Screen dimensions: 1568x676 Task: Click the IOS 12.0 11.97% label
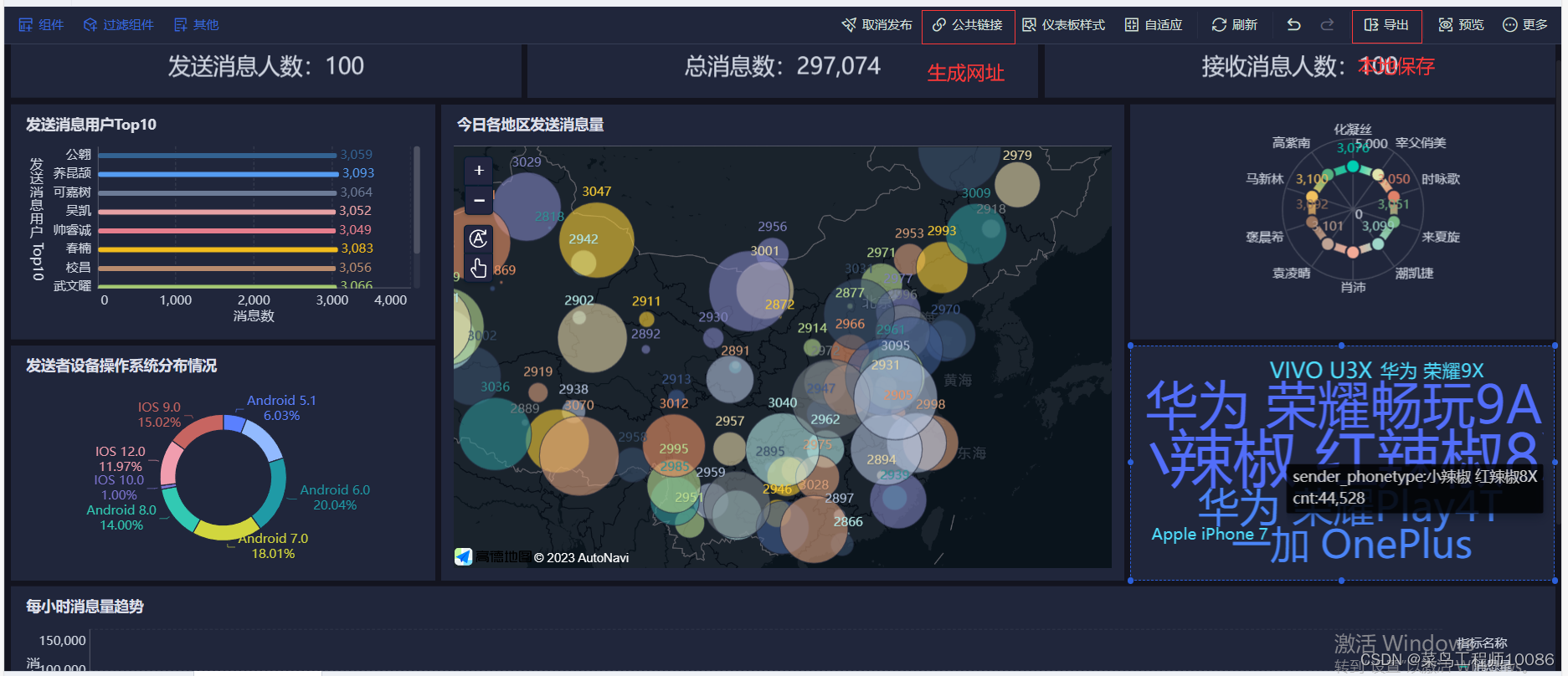tap(121, 458)
